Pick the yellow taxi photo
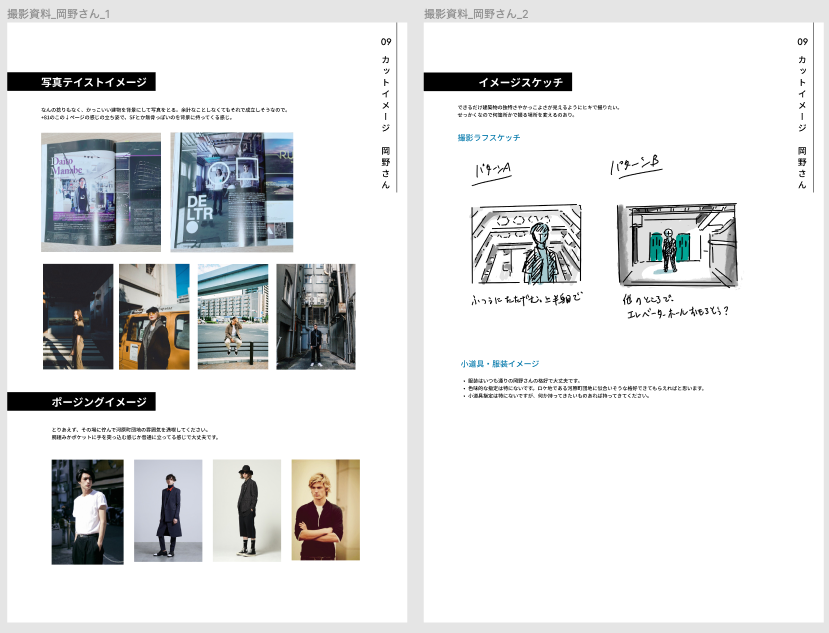The image size is (829, 633). [x=154, y=316]
